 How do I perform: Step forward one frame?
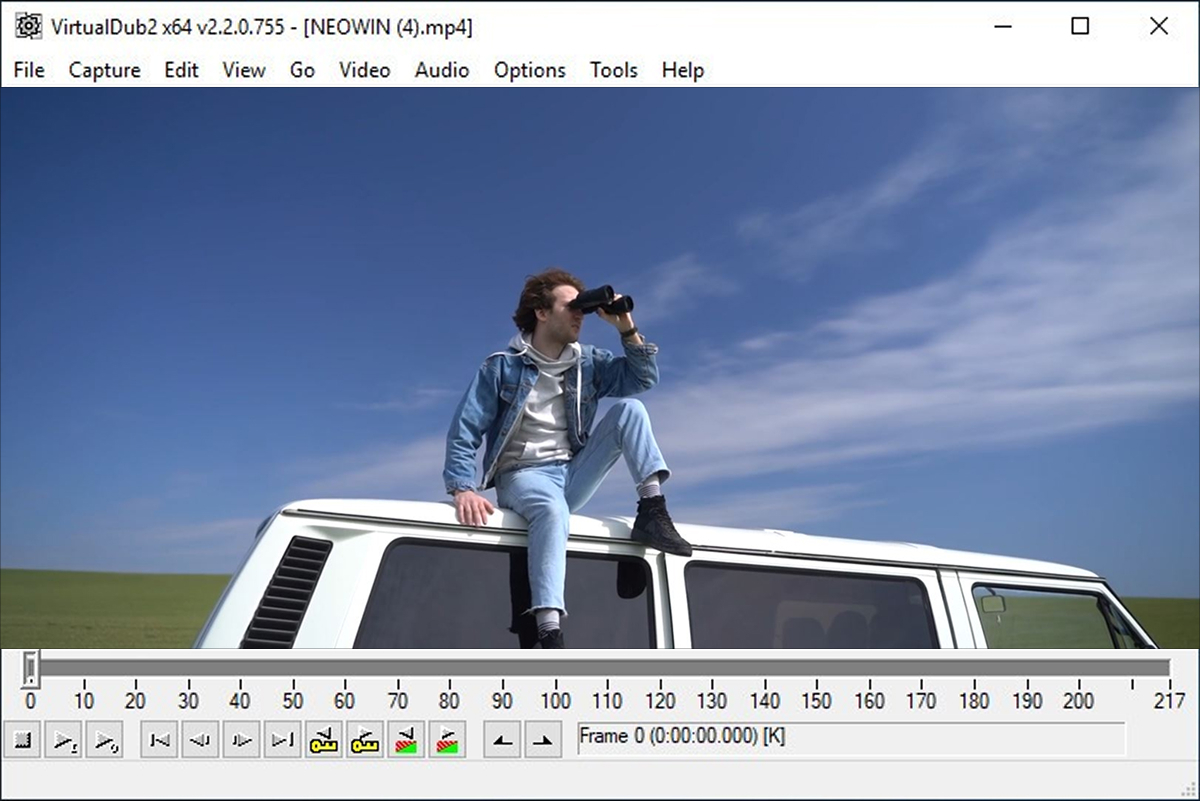pyautogui.click(x=241, y=740)
